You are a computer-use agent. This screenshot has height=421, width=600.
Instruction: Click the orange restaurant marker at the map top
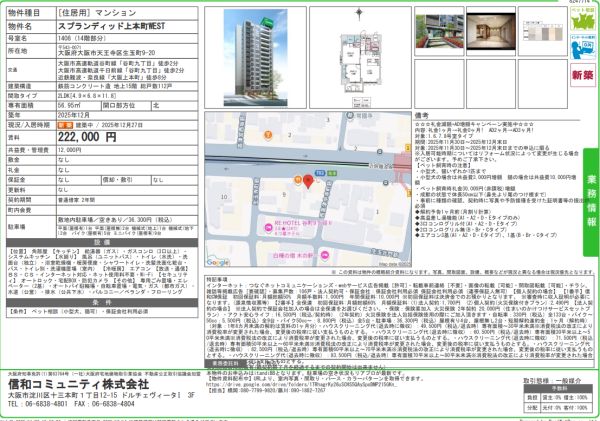coord(268,134)
